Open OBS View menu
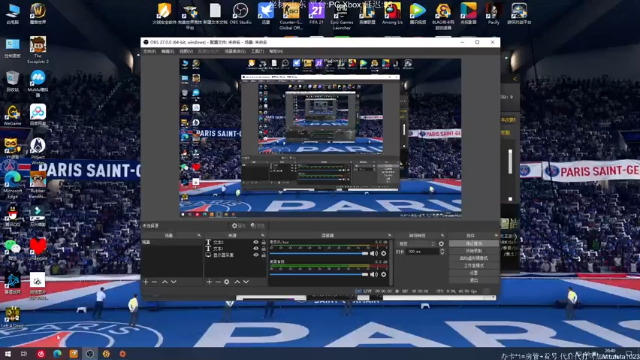The height and width of the screenshot is (360, 640). click(186, 51)
